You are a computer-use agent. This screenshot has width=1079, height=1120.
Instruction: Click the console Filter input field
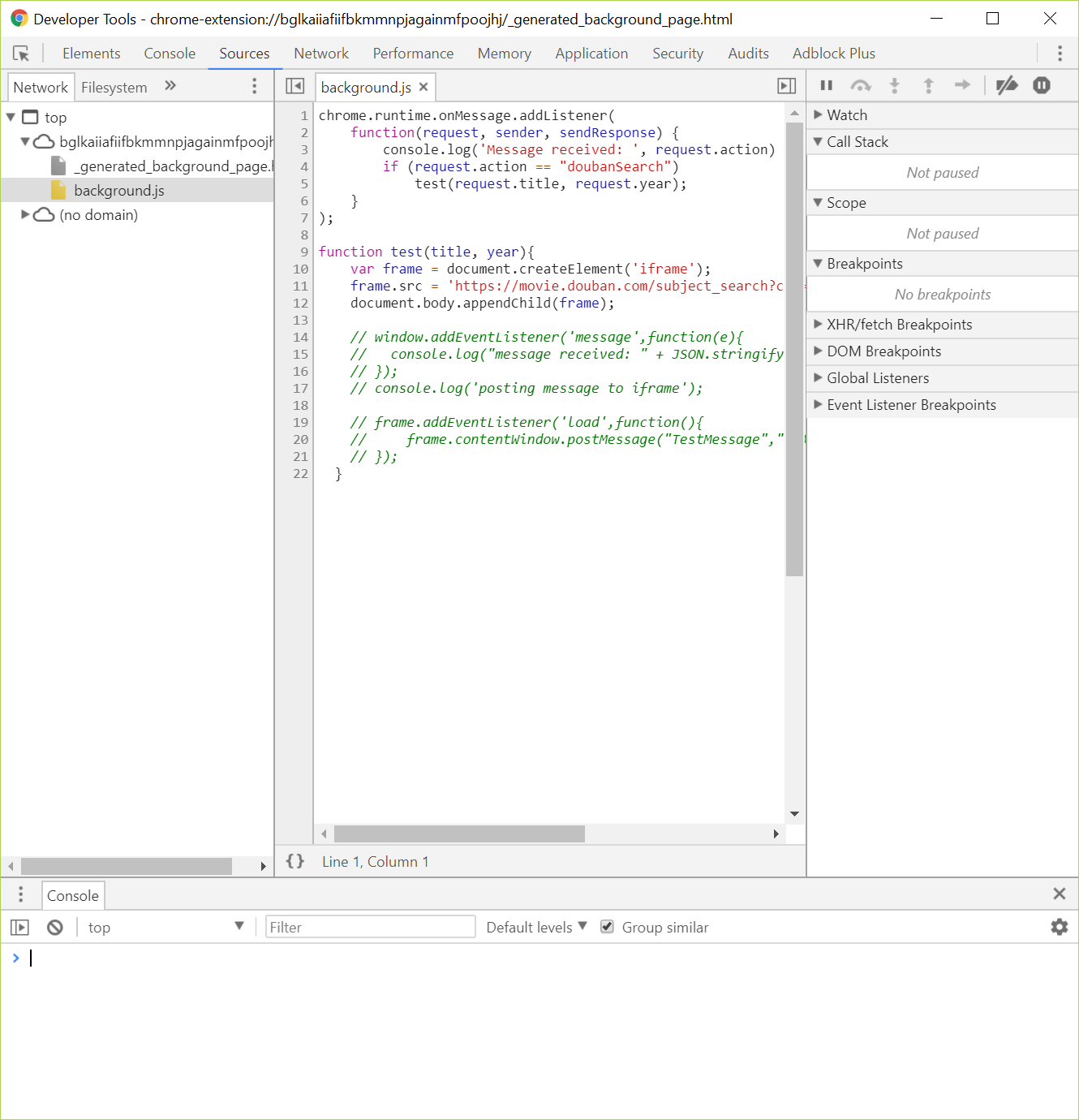pyautogui.click(x=370, y=927)
